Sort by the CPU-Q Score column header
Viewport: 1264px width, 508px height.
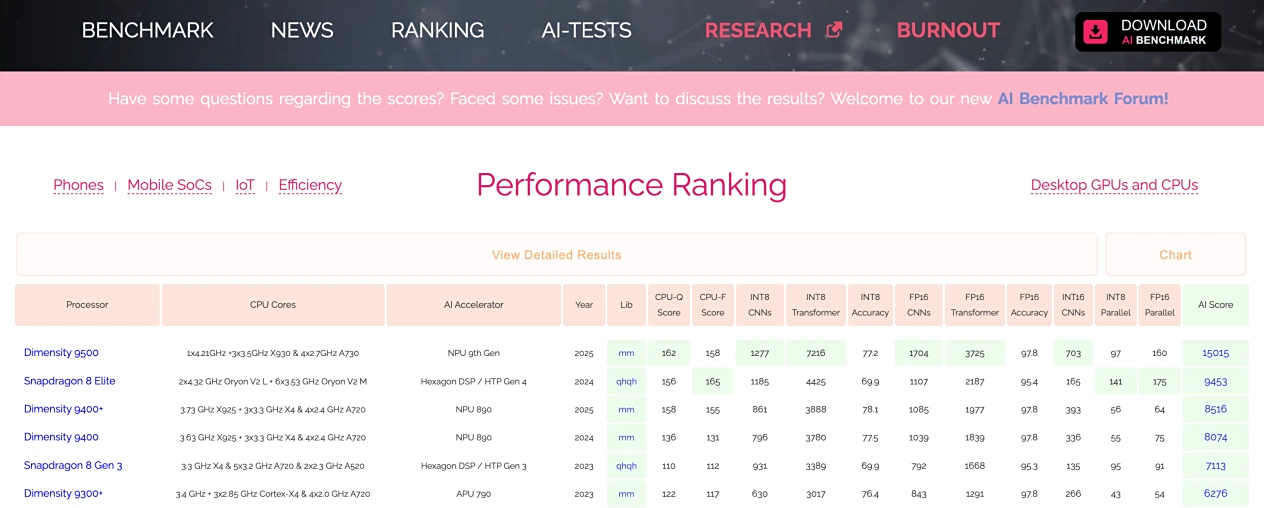(x=669, y=305)
